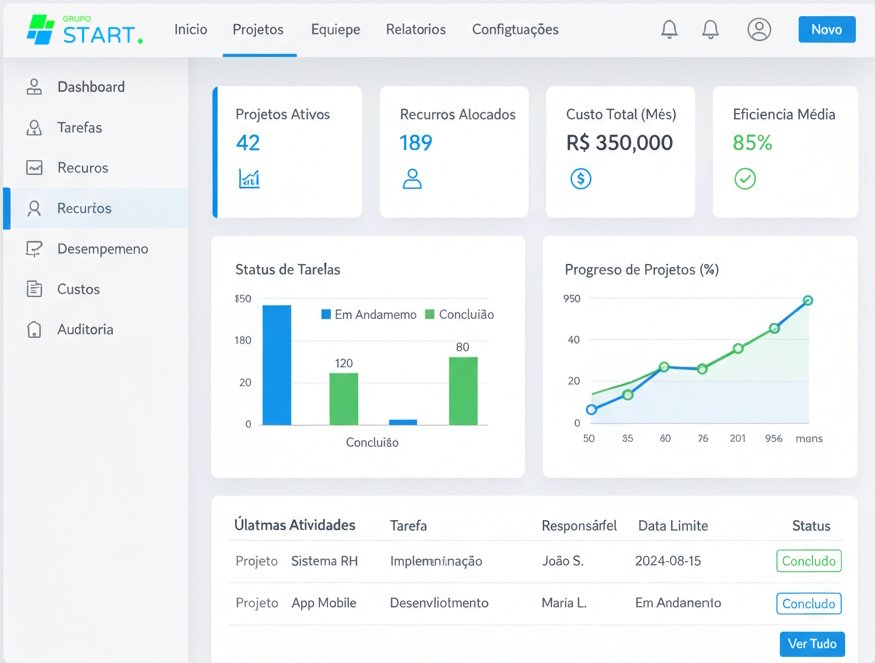Screen dimensions: 875x663
Task: Click the Concludo status badge for Sistema RH
Action: click(x=808, y=561)
